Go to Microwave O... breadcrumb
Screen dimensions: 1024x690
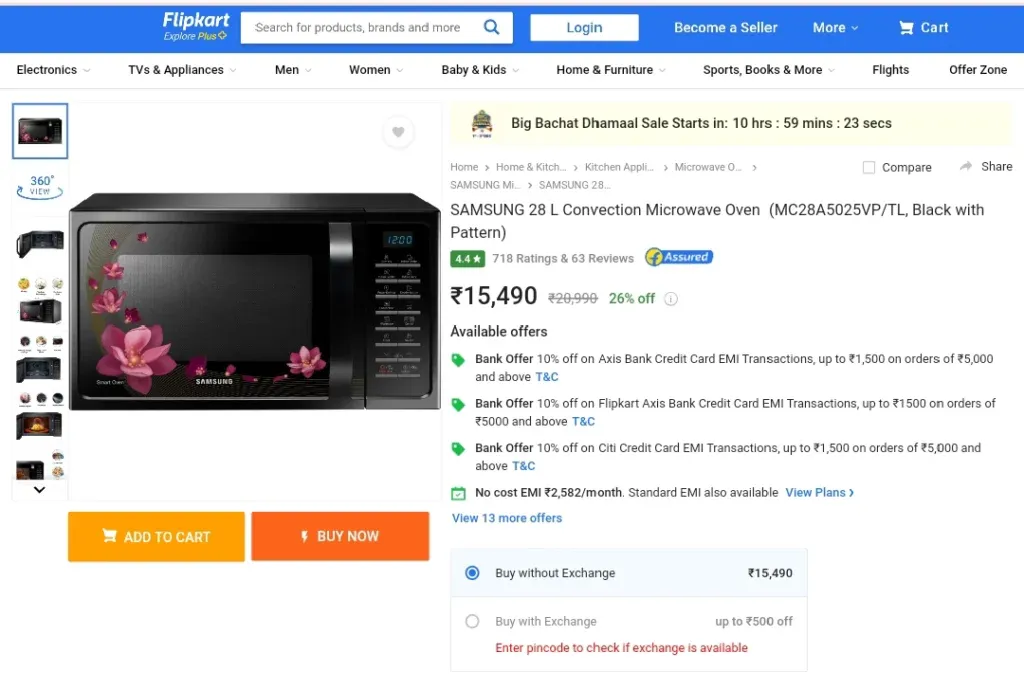tap(708, 167)
